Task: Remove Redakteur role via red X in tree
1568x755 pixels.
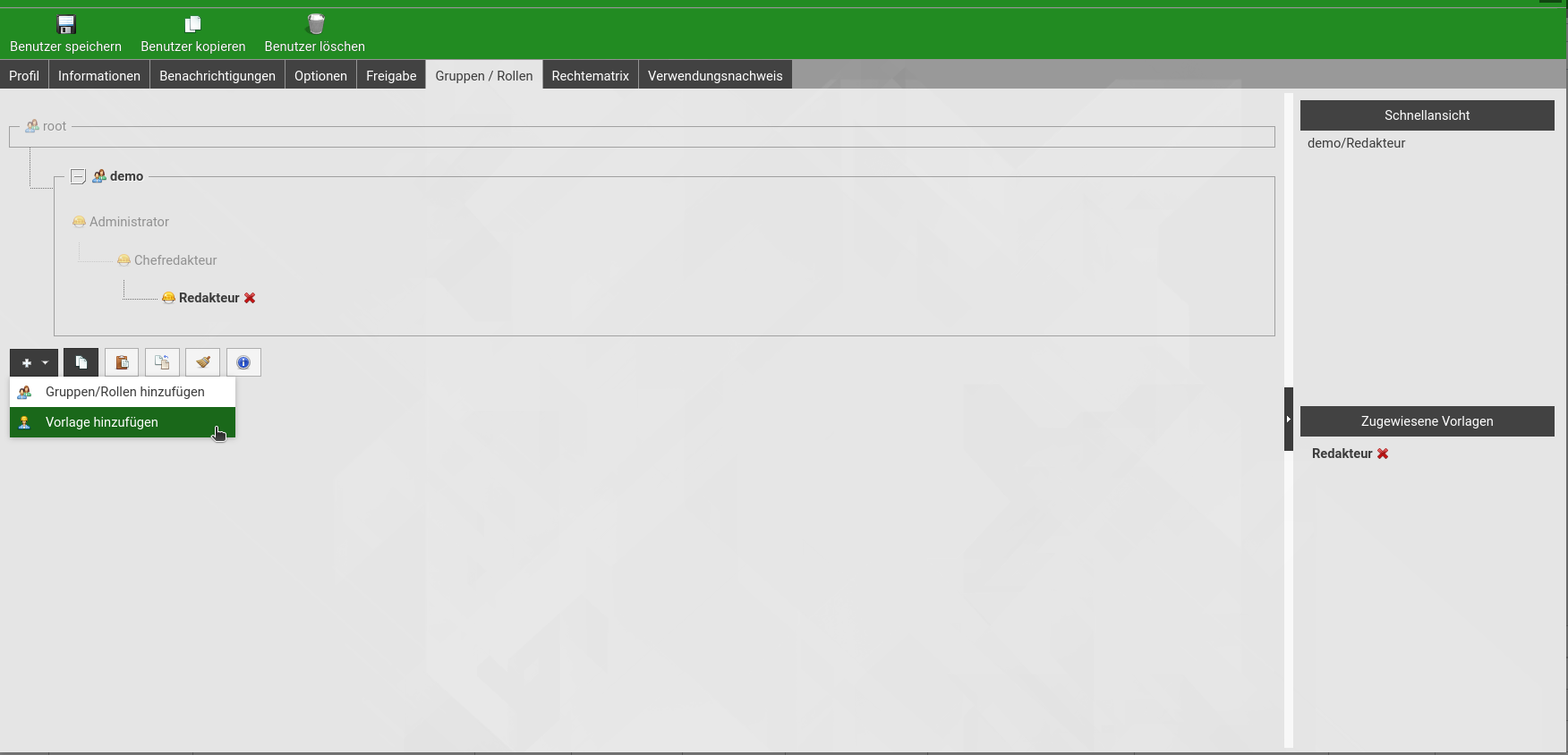Action: tap(250, 298)
